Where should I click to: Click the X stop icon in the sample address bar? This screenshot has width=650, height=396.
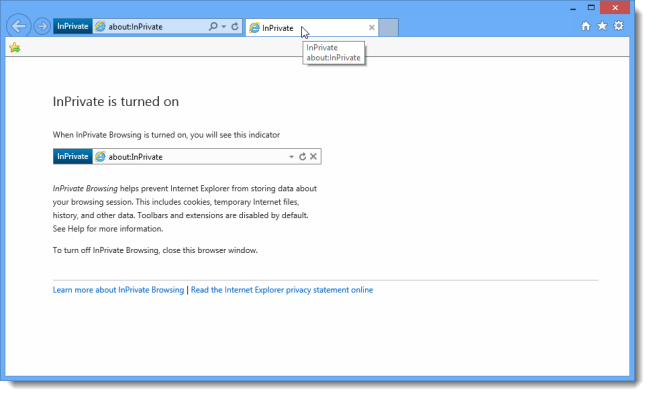[313, 156]
